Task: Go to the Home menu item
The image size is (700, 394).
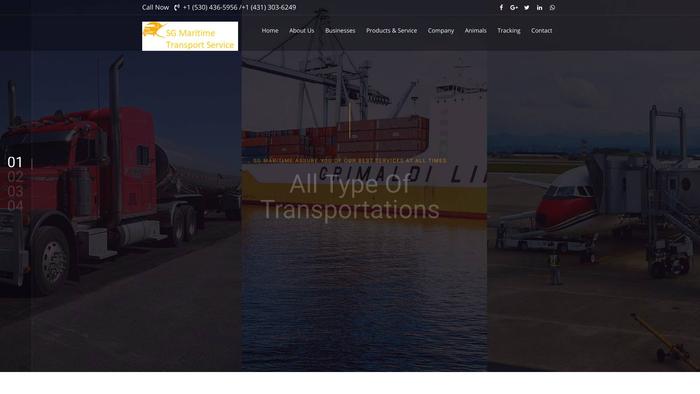Action: [270, 31]
